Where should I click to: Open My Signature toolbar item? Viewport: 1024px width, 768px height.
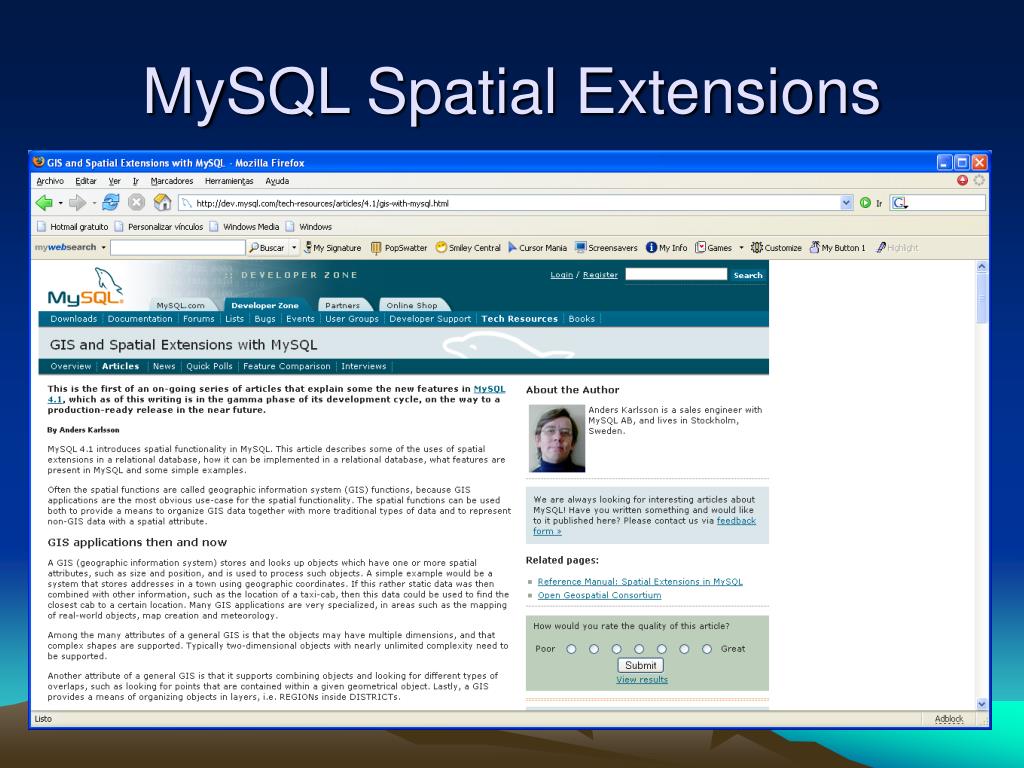click(x=332, y=248)
